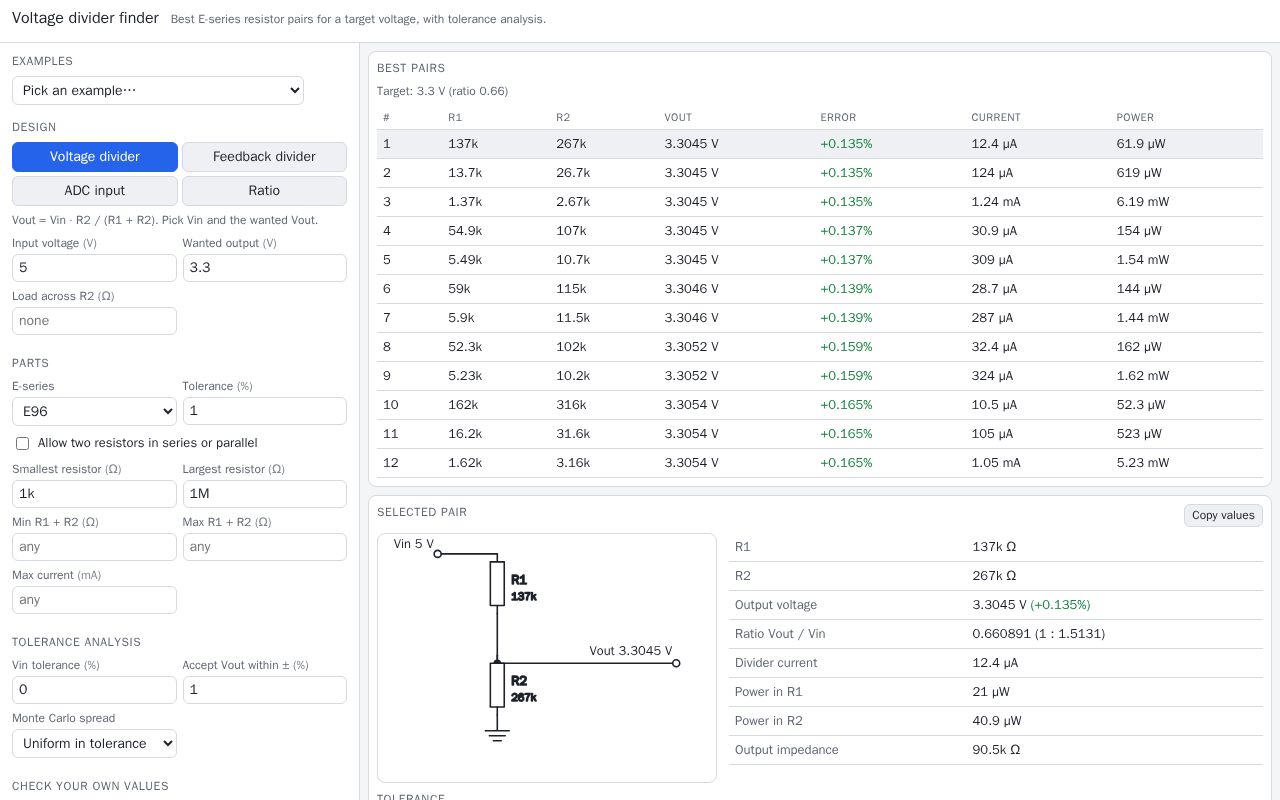
Task: Select the 13.7k / 26.7k pair row
Action: (x=820, y=173)
